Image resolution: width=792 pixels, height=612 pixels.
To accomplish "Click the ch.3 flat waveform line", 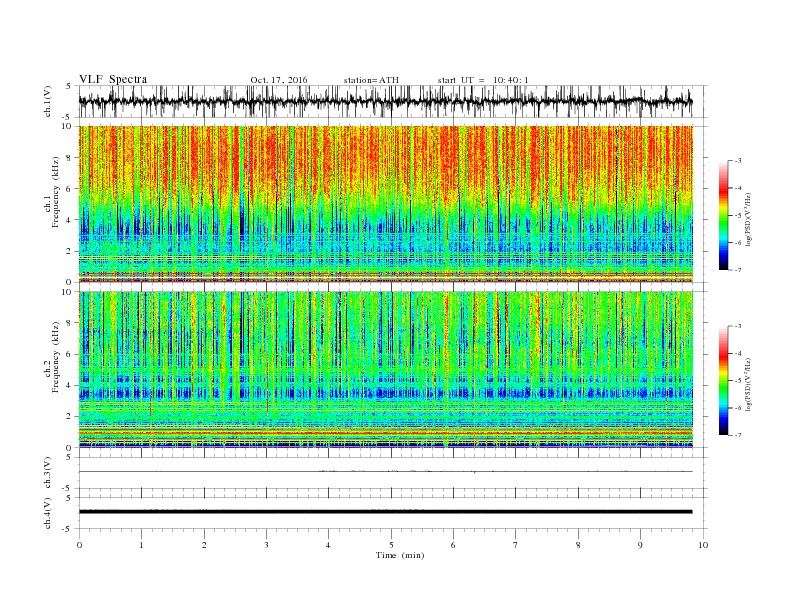I will tap(385, 472).
